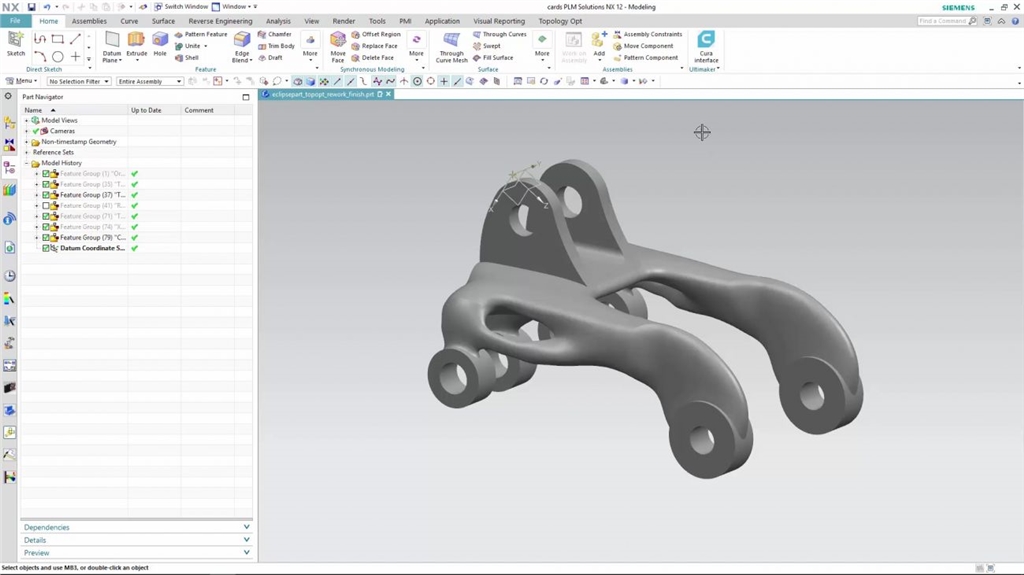
Task: Launch the Cura interface
Action: point(706,45)
